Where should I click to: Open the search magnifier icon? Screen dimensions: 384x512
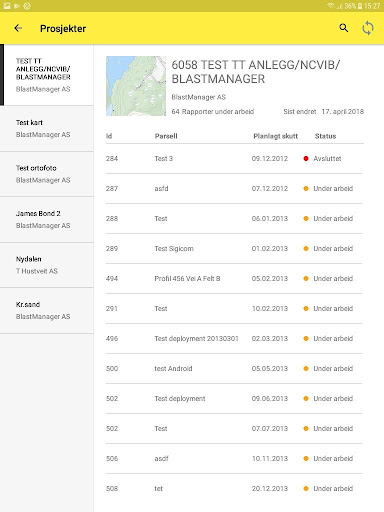pyautogui.click(x=343, y=28)
